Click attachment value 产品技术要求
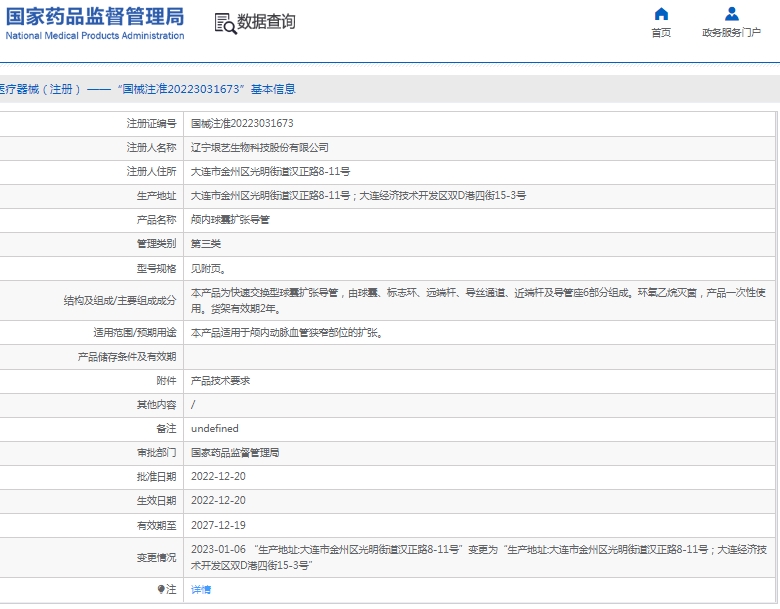Viewport: 780px width, 609px height. click(x=220, y=381)
